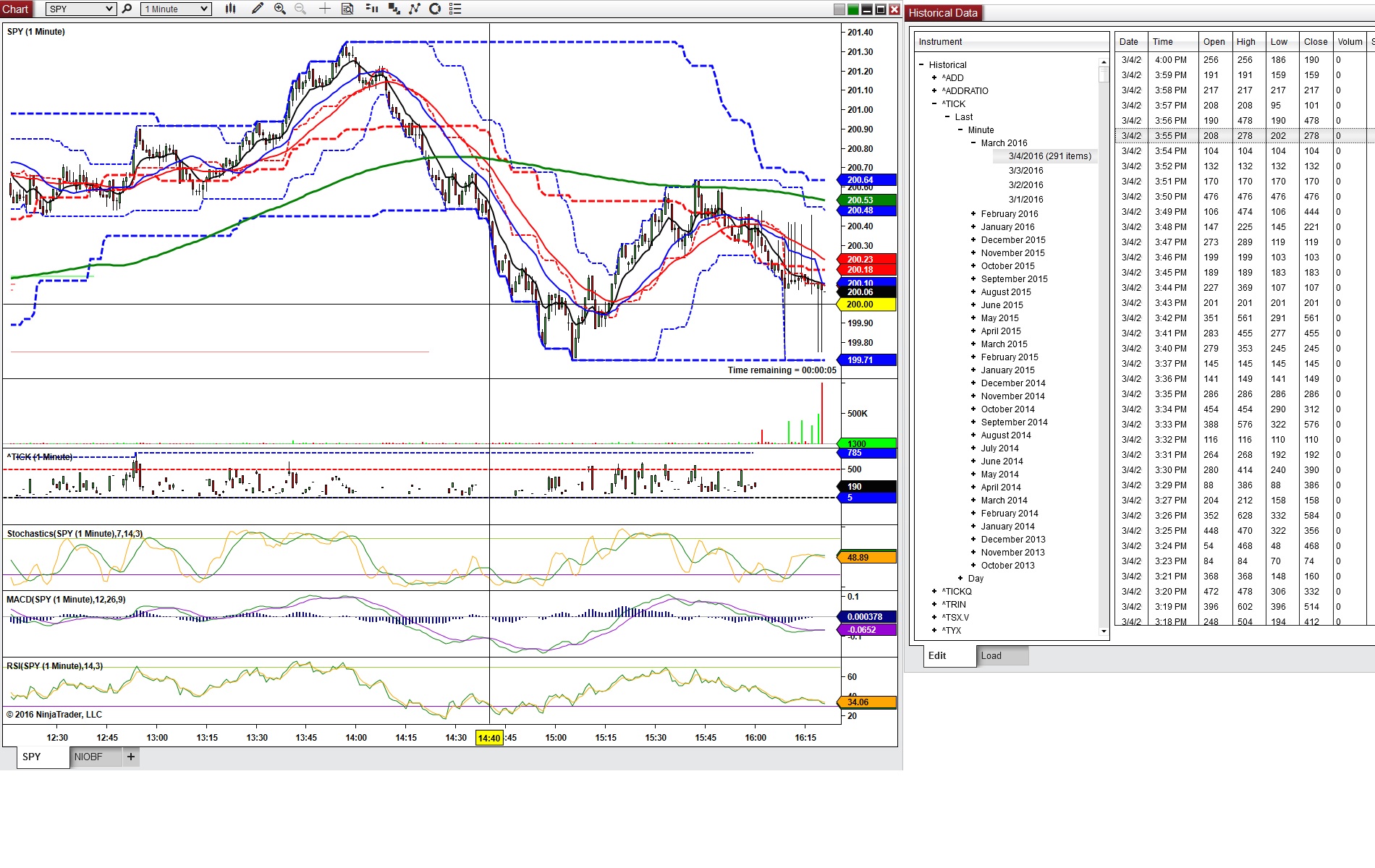Open the indicators icon in toolbar
Image resolution: width=1375 pixels, height=868 pixels.
(415, 9)
